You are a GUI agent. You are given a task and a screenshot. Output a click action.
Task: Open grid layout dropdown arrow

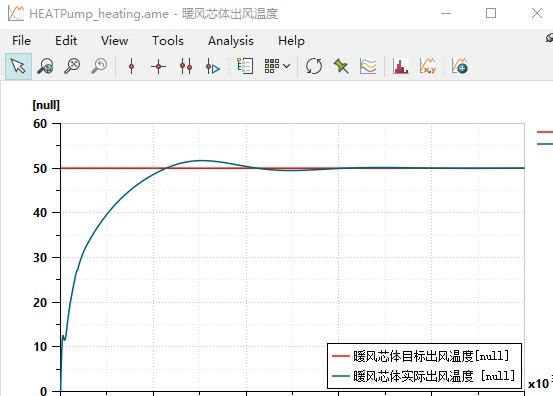pos(287,66)
